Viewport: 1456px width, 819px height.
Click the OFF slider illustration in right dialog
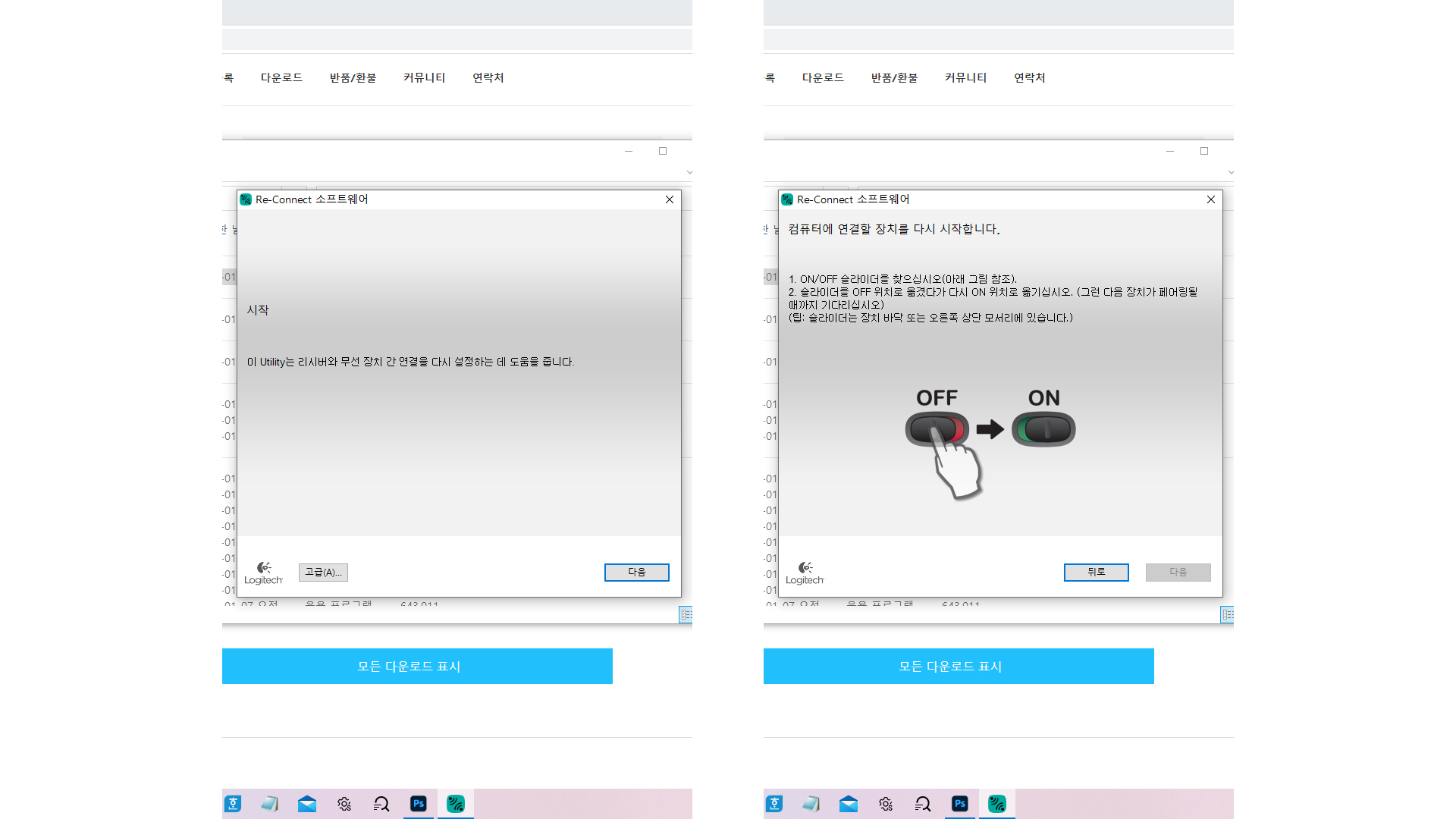(x=937, y=429)
